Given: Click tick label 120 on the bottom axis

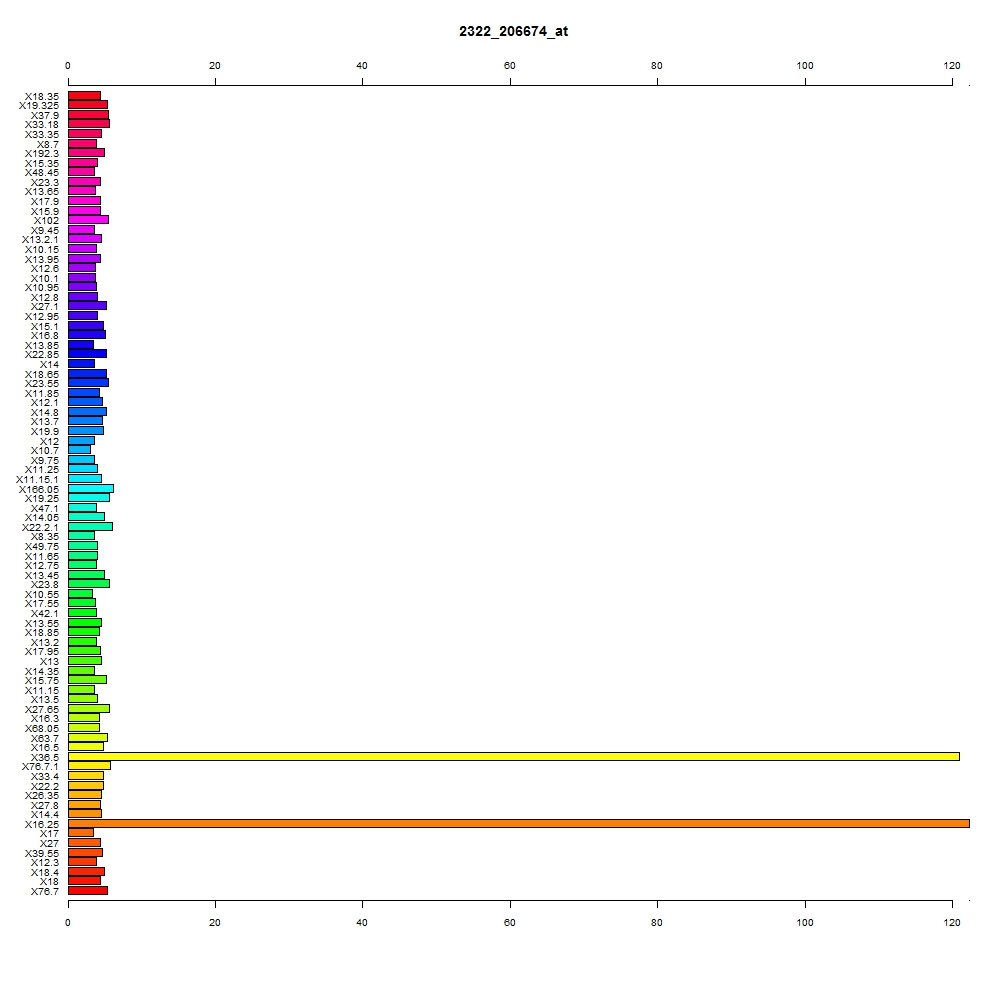Looking at the screenshot, I should (952, 923).
